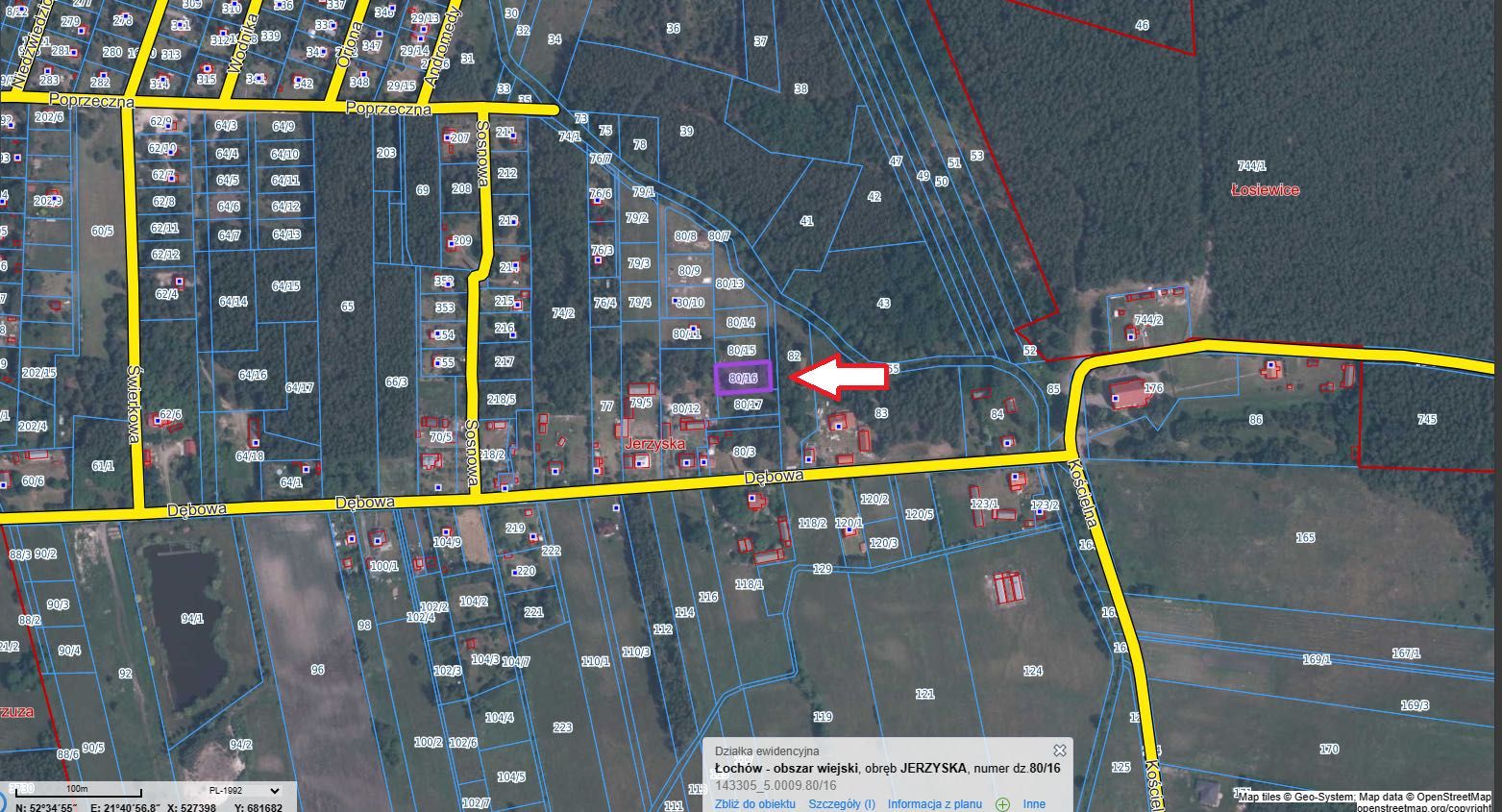Click parcel label 66/3
Screen dimensions: 1502x812
(x=396, y=381)
